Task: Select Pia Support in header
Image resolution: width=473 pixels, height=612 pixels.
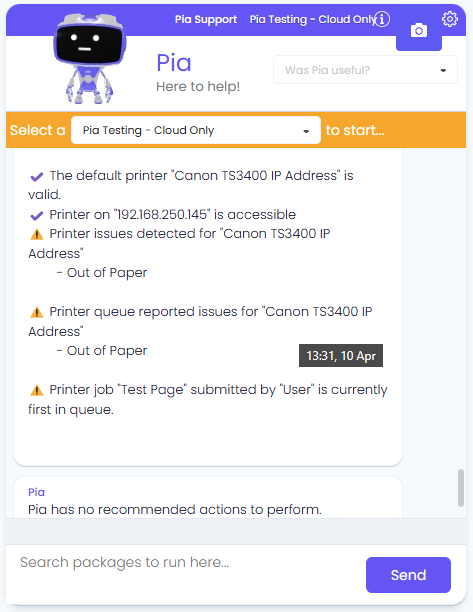Action: click(x=206, y=19)
